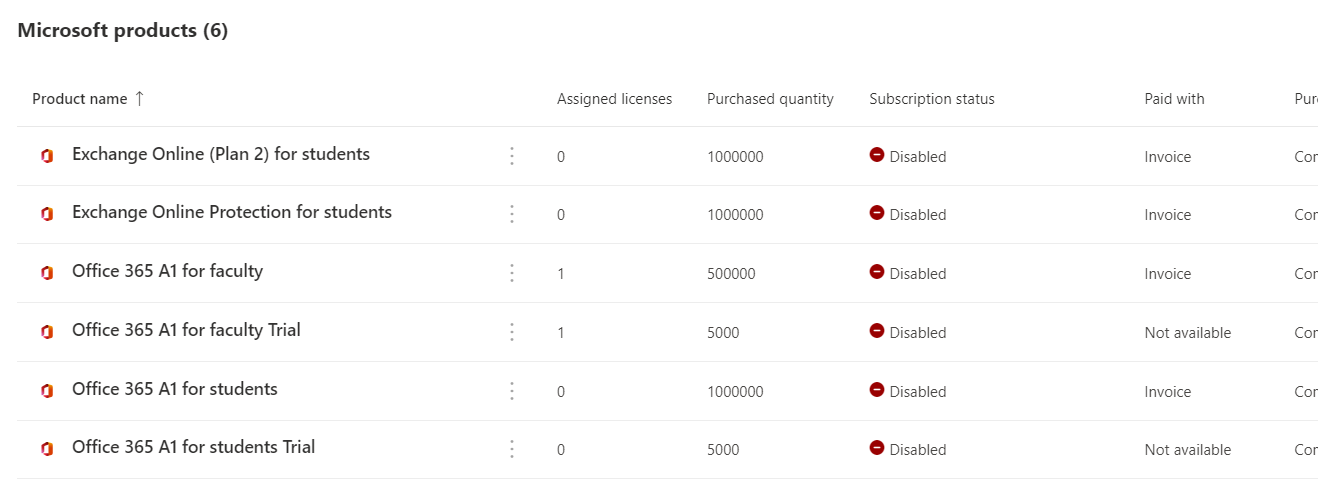The image size is (1318, 484).
Task: Open more actions for Office 365 A1 for students Trial
Action: pos(512,449)
